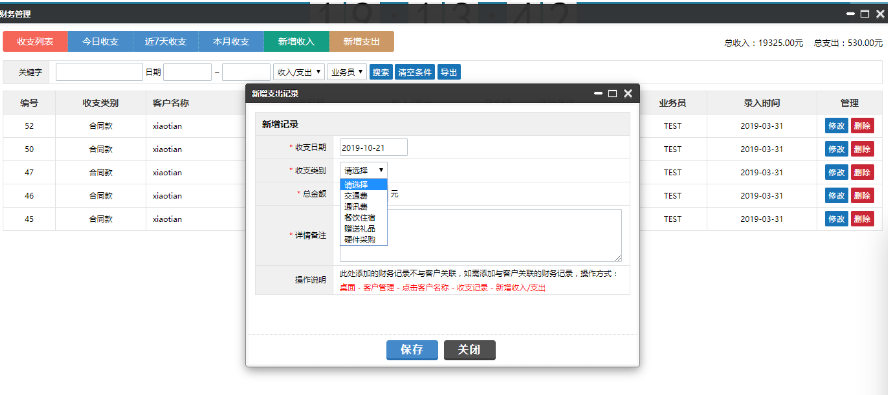Click the 录入时间 column header
This screenshot has width=888, height=395.
(762, 103)
